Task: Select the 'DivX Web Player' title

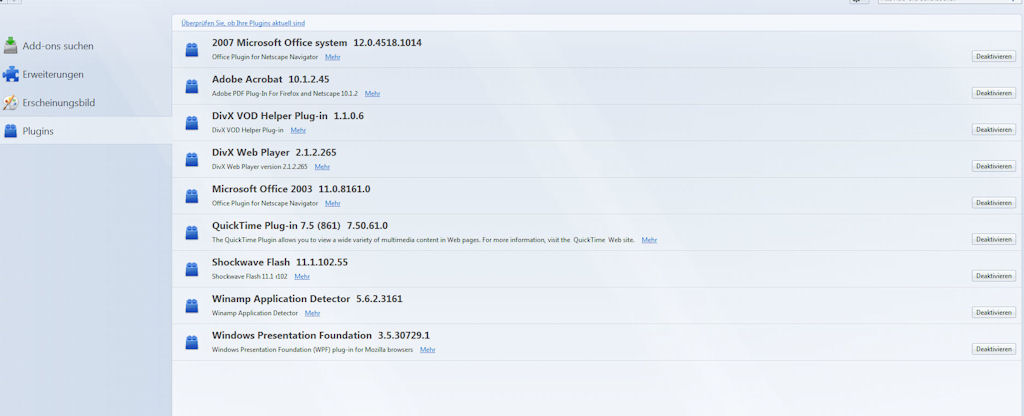Action: (251, 152)
